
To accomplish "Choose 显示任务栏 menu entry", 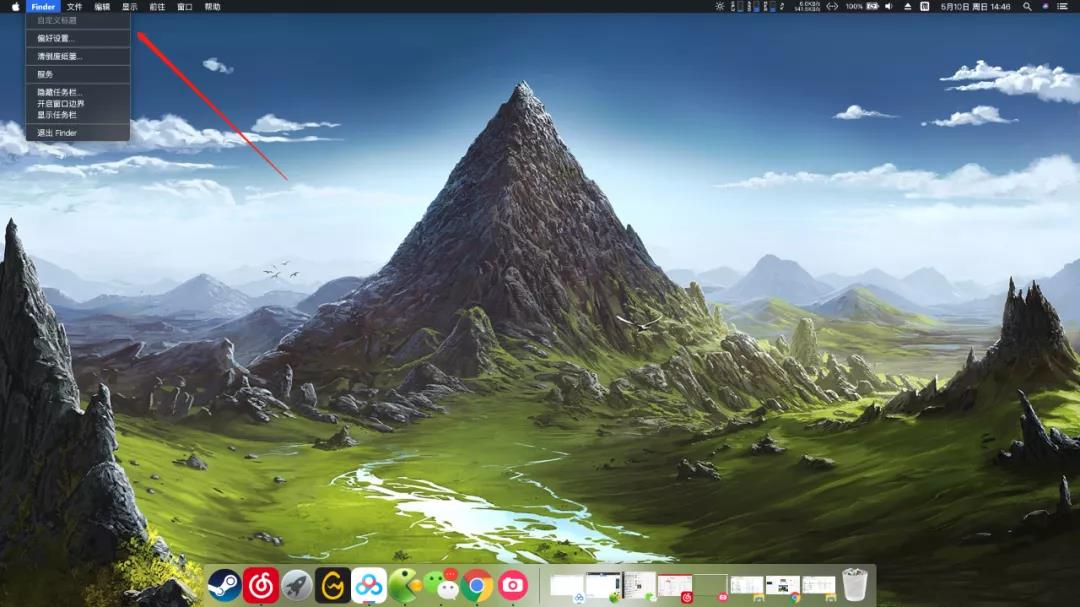I will coord(78,114).
